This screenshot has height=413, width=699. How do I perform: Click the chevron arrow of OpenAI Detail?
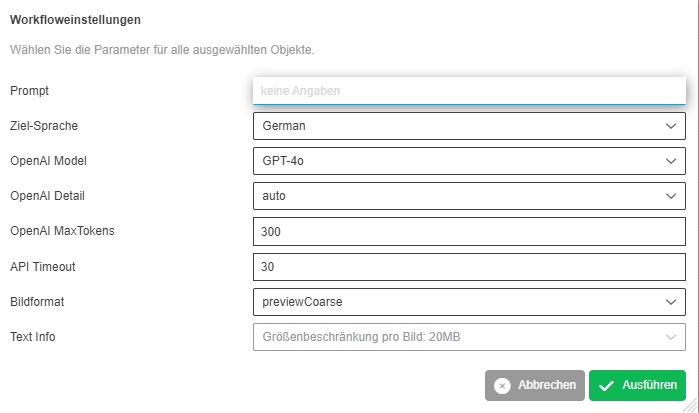coord(671,196)
